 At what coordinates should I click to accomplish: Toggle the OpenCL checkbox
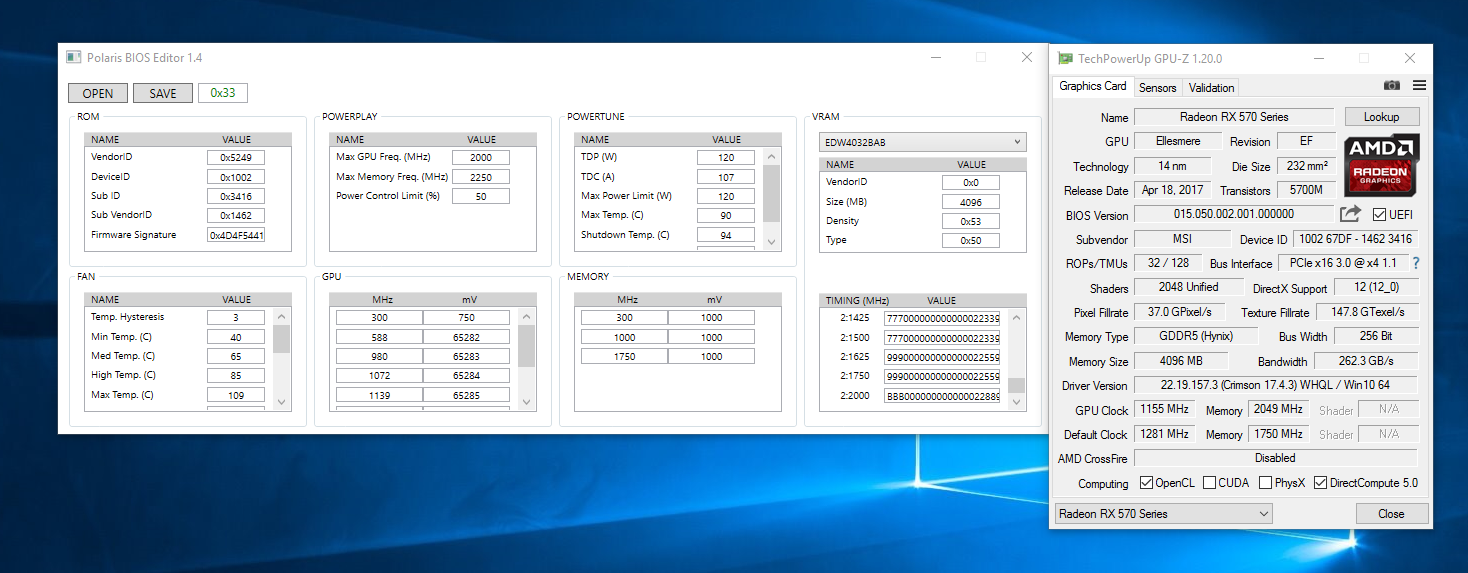click(1147, 483)
